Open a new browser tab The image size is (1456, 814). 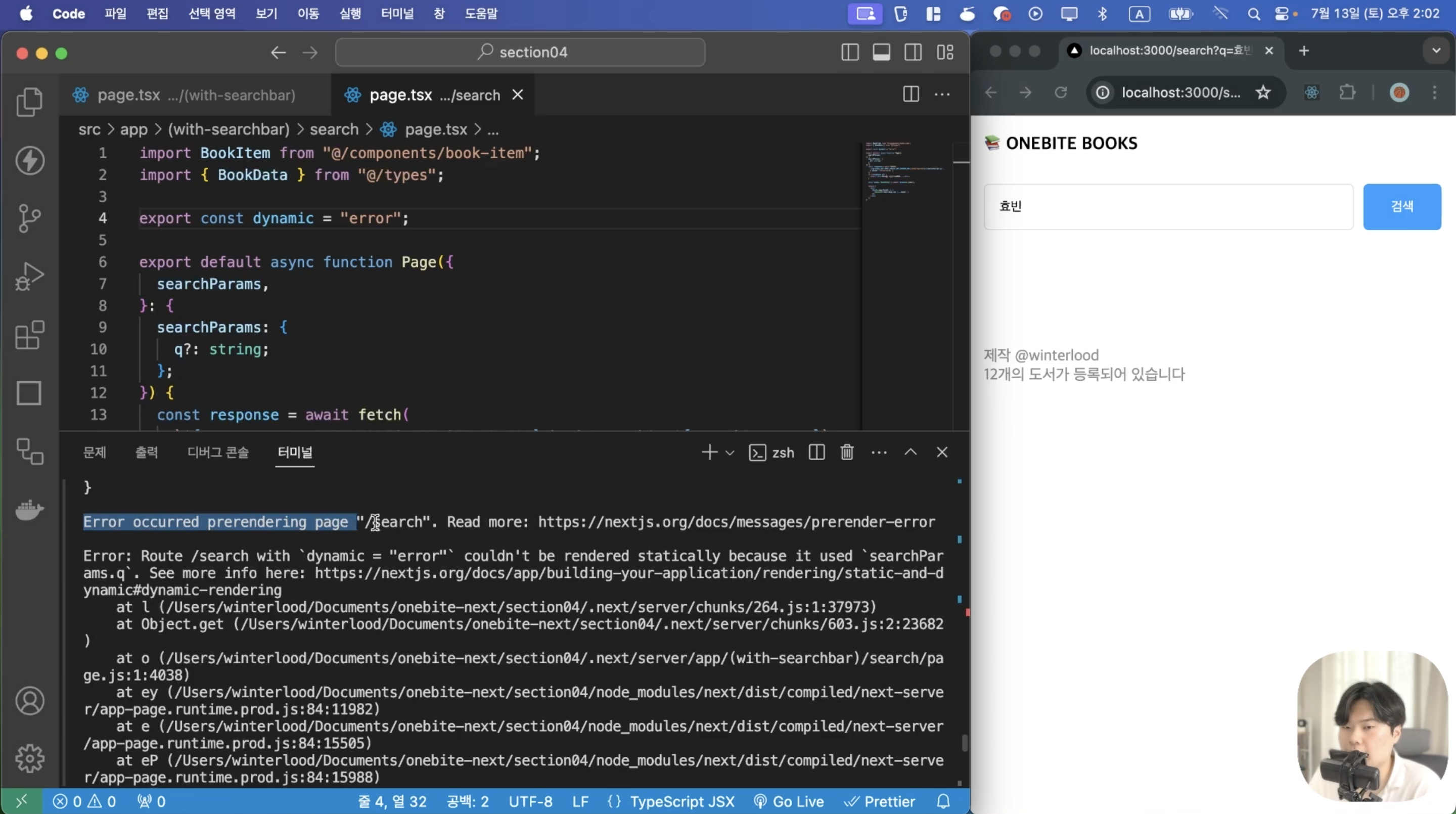[x=1303, y=51]
